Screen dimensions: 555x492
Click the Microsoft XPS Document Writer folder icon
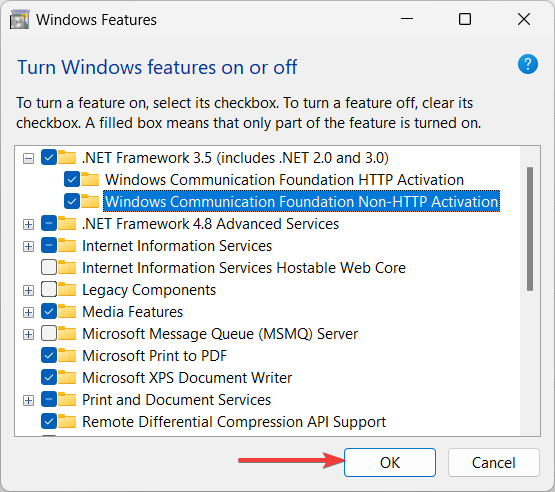(67, 378)
